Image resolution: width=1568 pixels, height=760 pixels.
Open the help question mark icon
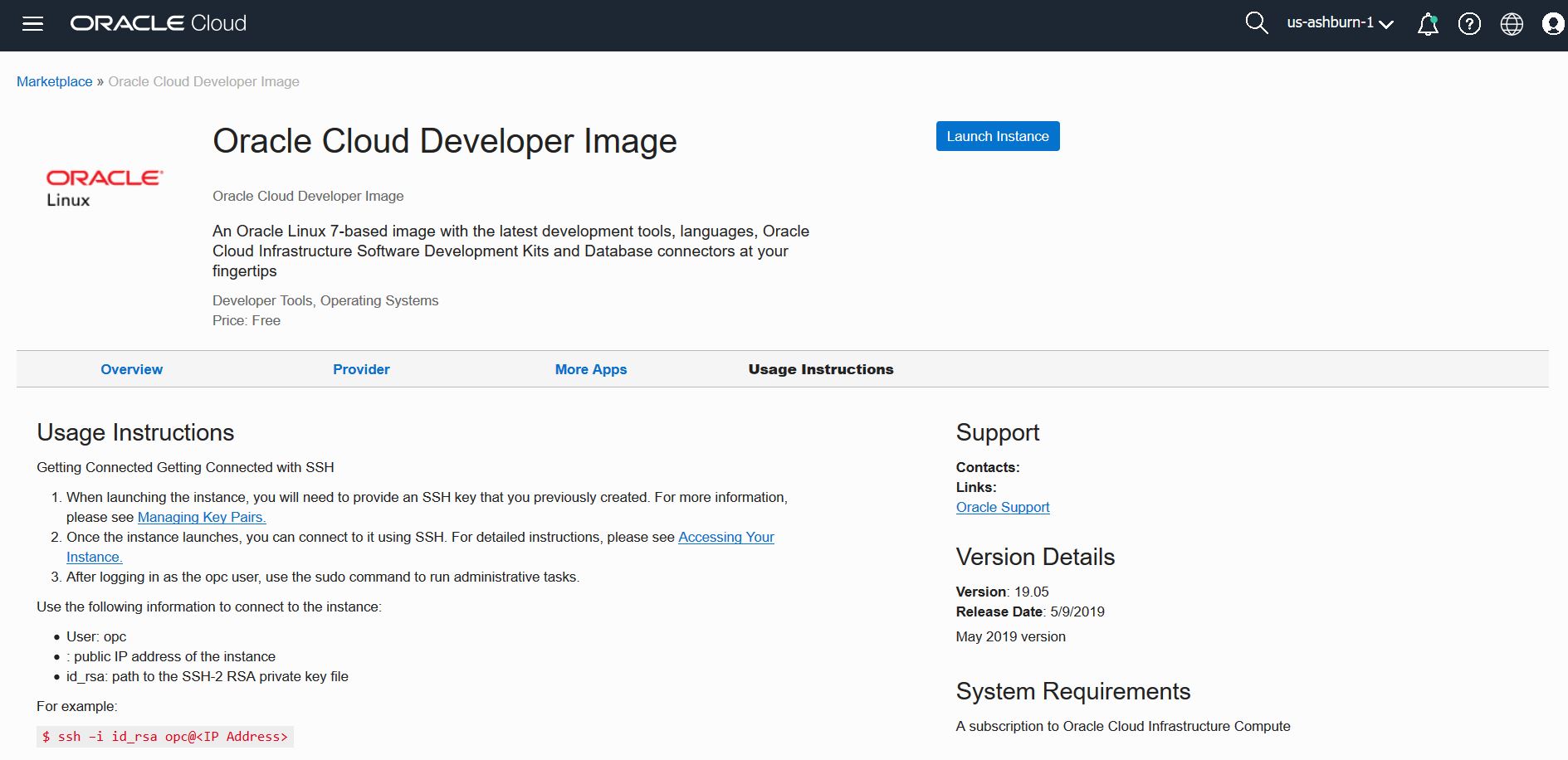click(x=1469, y=24)
